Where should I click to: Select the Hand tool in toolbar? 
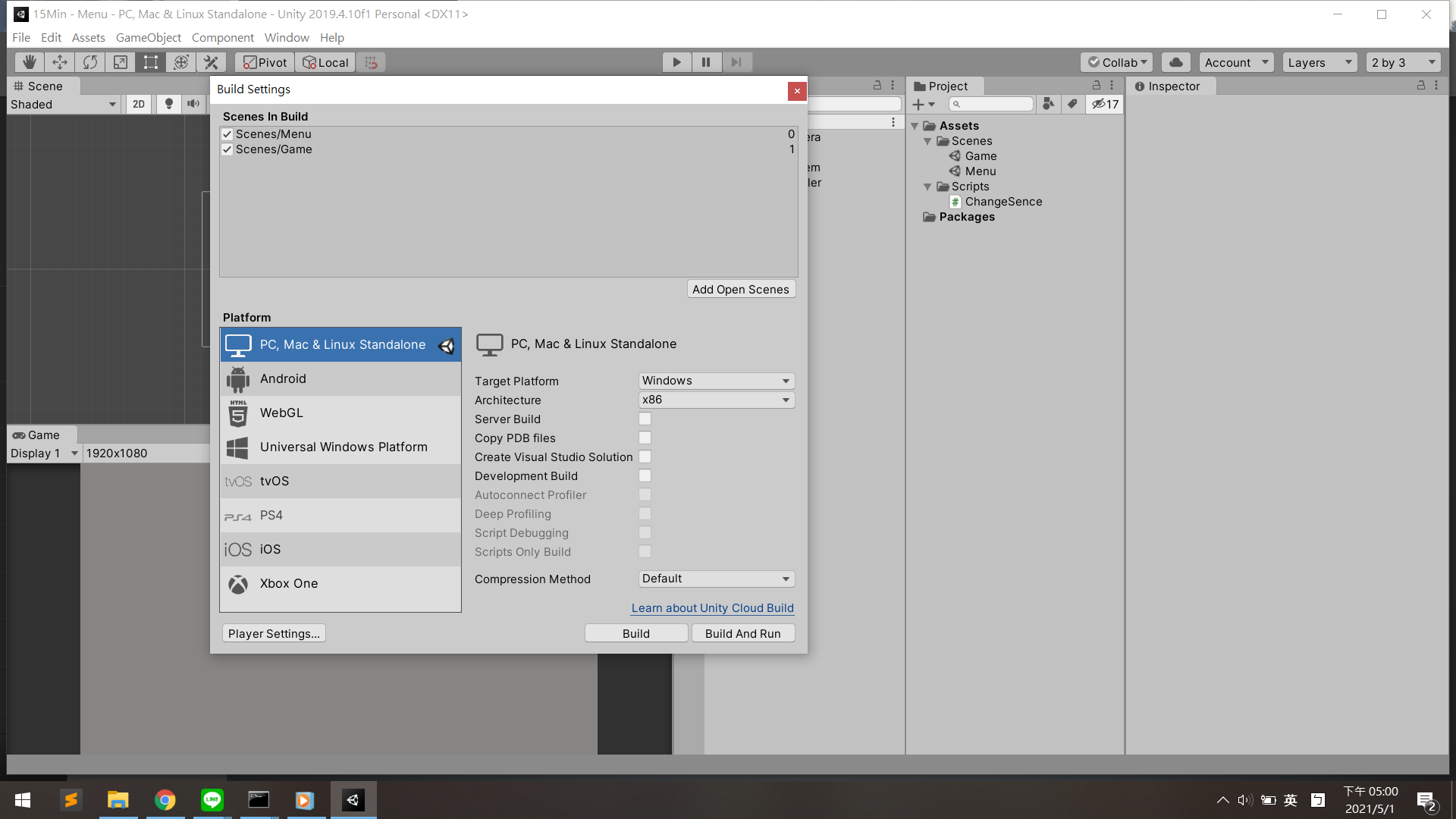[x=29, y=62]
